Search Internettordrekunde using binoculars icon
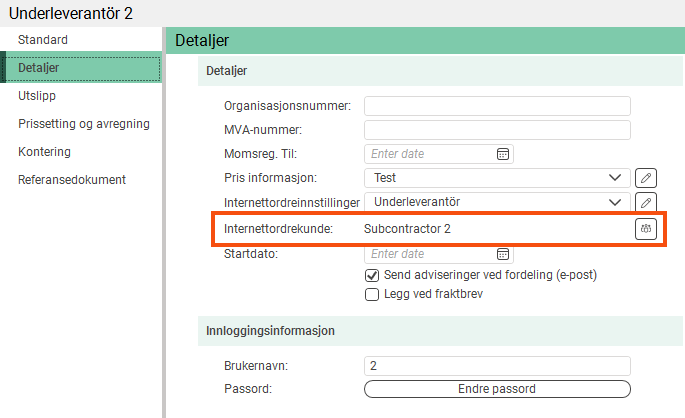This screenshot has width=685, height=418. pyautogui.click(x=646, y=229)
